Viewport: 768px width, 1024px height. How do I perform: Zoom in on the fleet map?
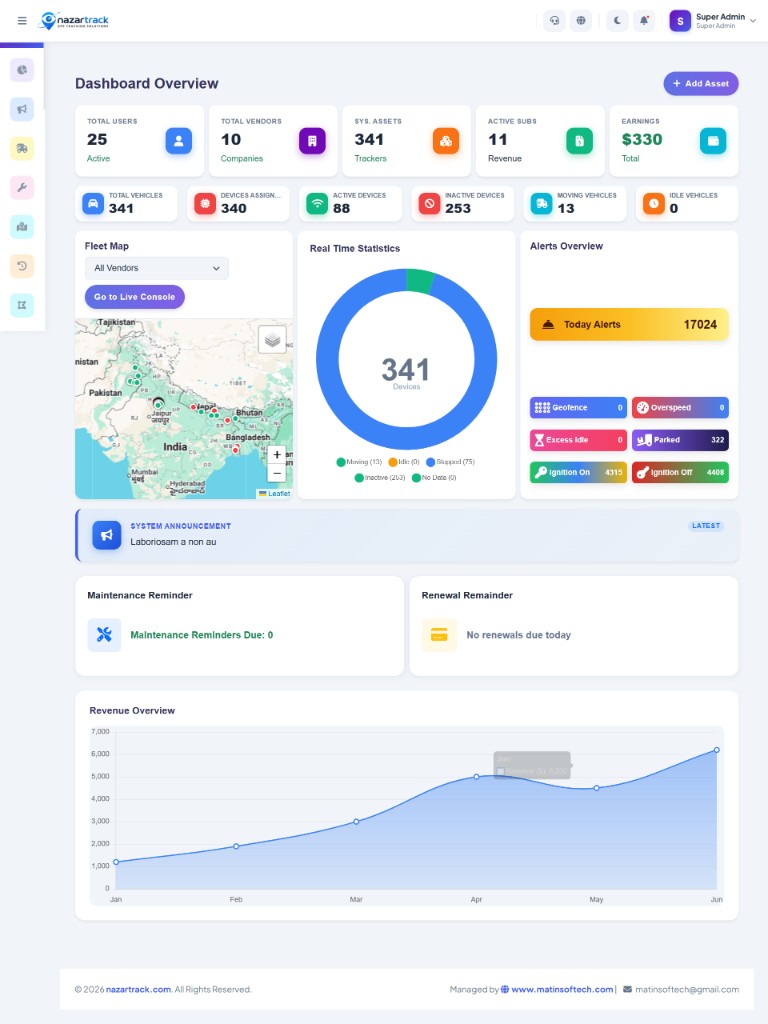(277, 455)
